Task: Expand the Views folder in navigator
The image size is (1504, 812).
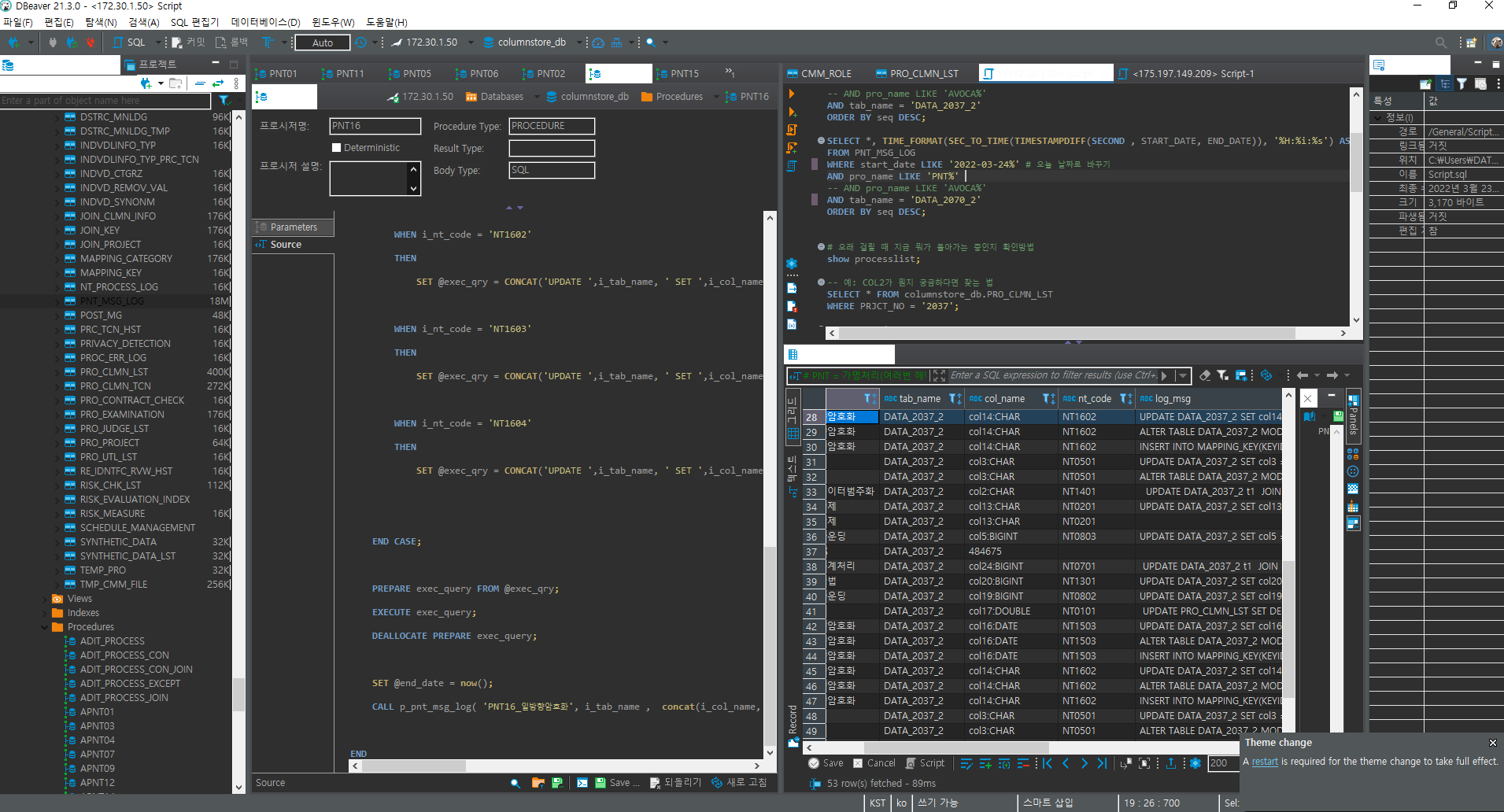Action: tap(44, 599)
